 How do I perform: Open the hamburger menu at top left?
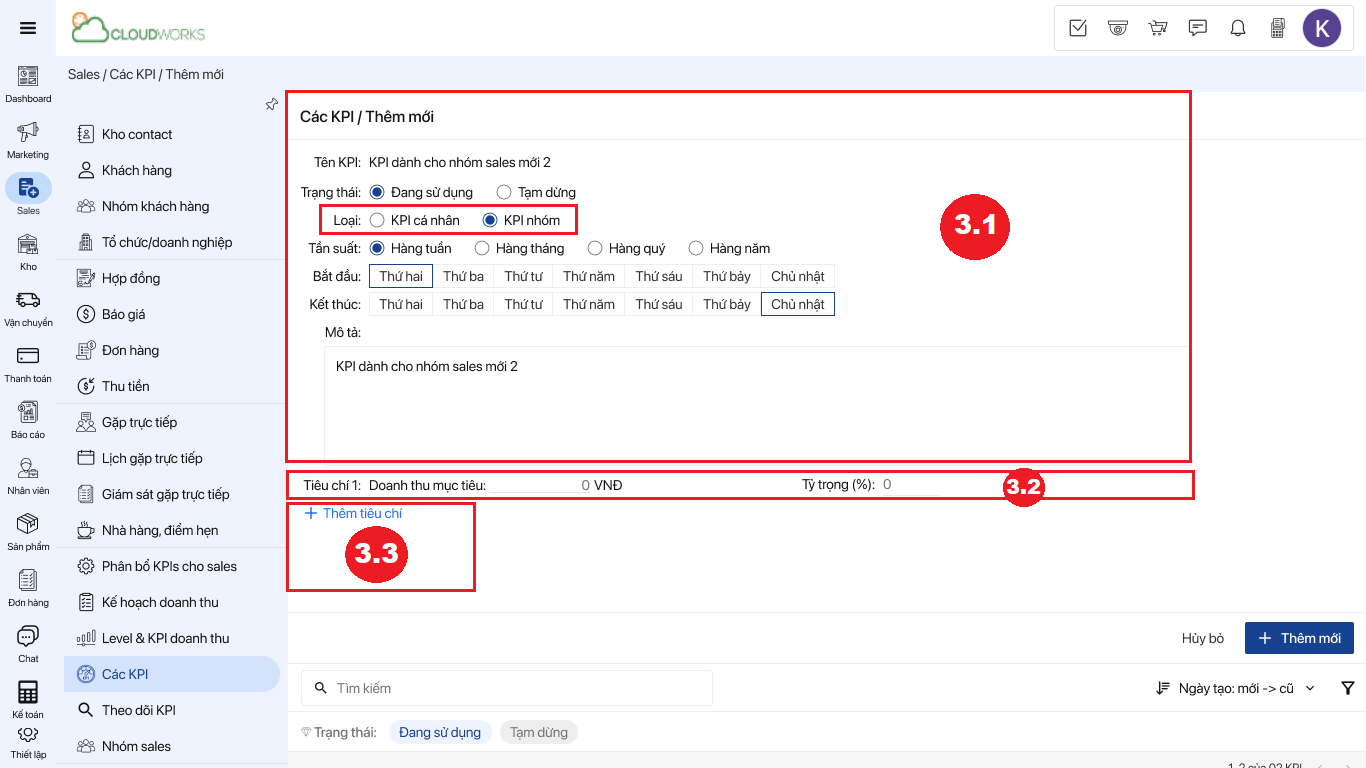click(28, 28)
